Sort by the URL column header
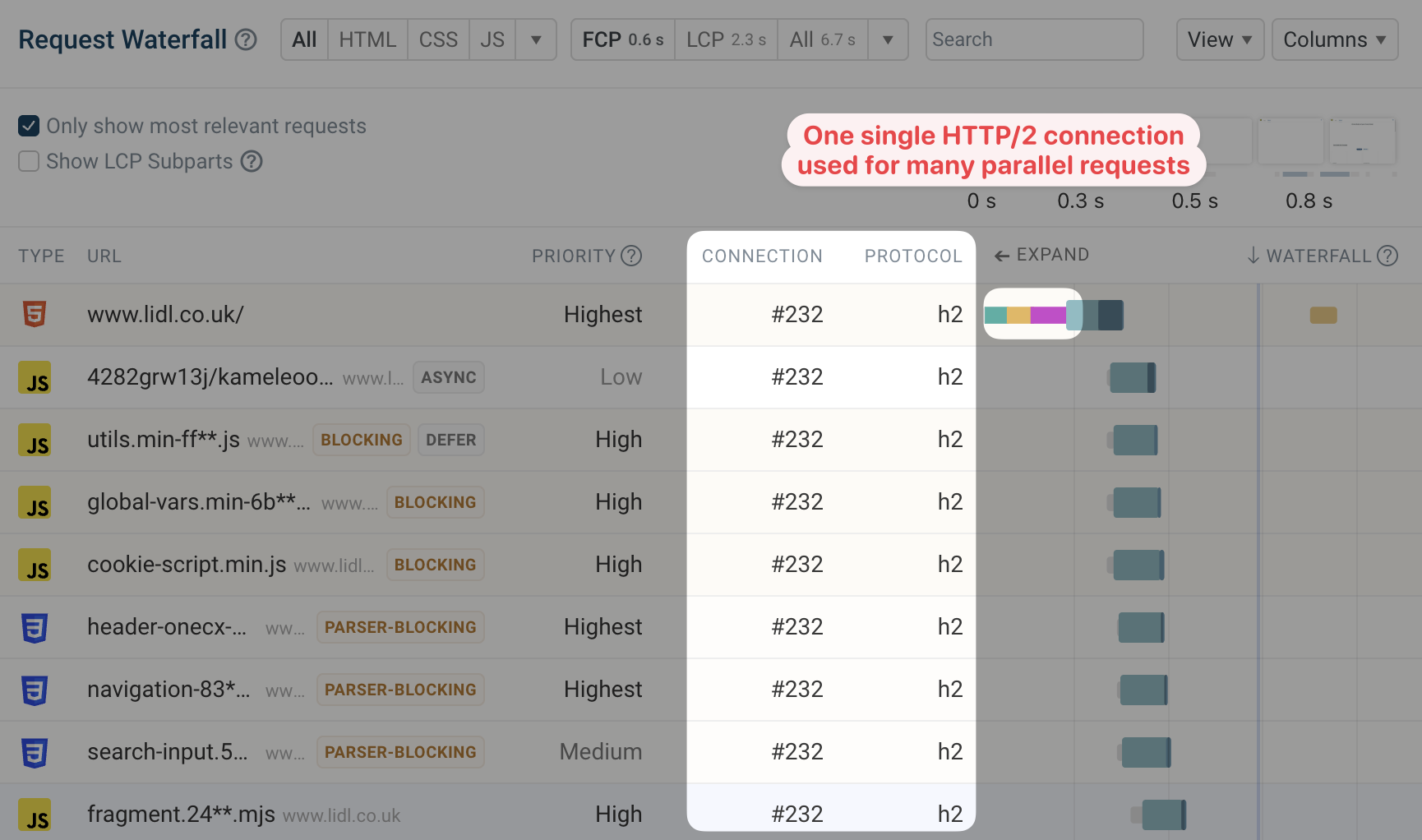Screen dimensions: 1422x840 pos(104,256)
